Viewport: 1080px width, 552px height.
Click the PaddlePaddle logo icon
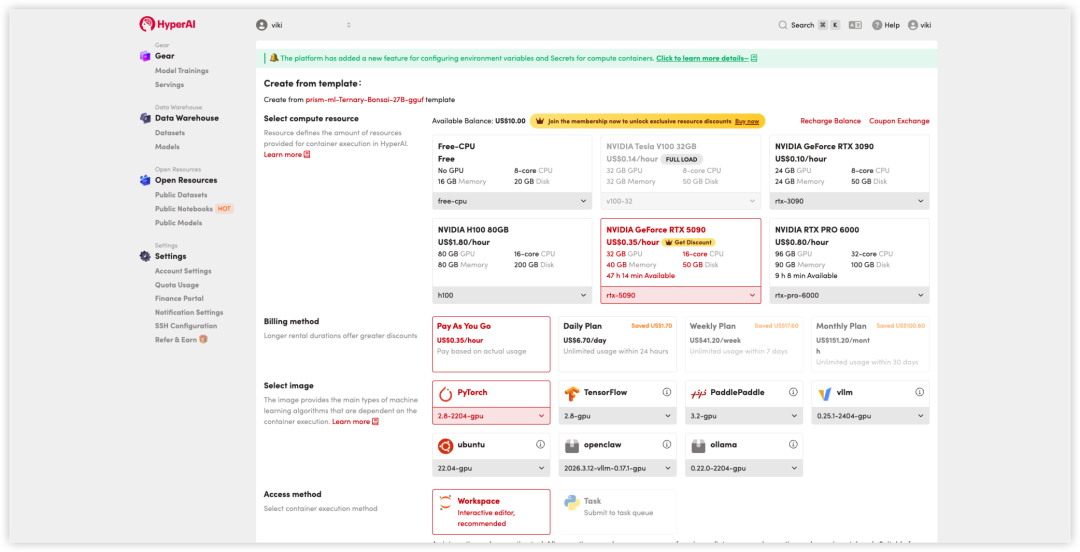pyautogui.click(x=698, y=393)
